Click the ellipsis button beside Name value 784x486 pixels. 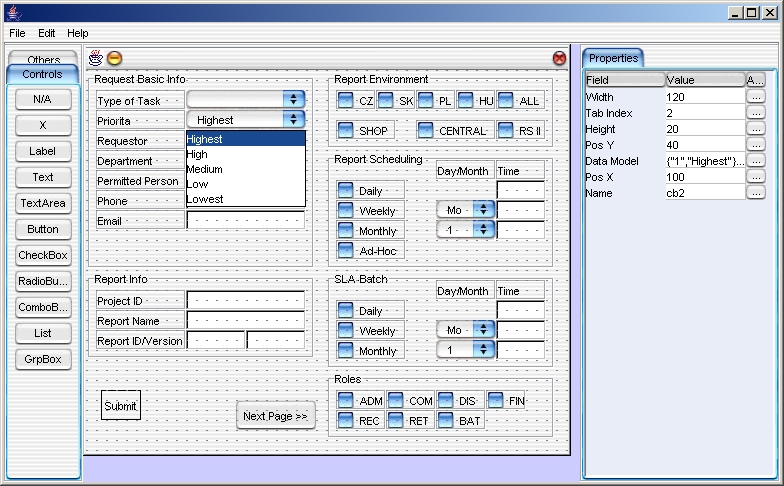pos(755,193)
